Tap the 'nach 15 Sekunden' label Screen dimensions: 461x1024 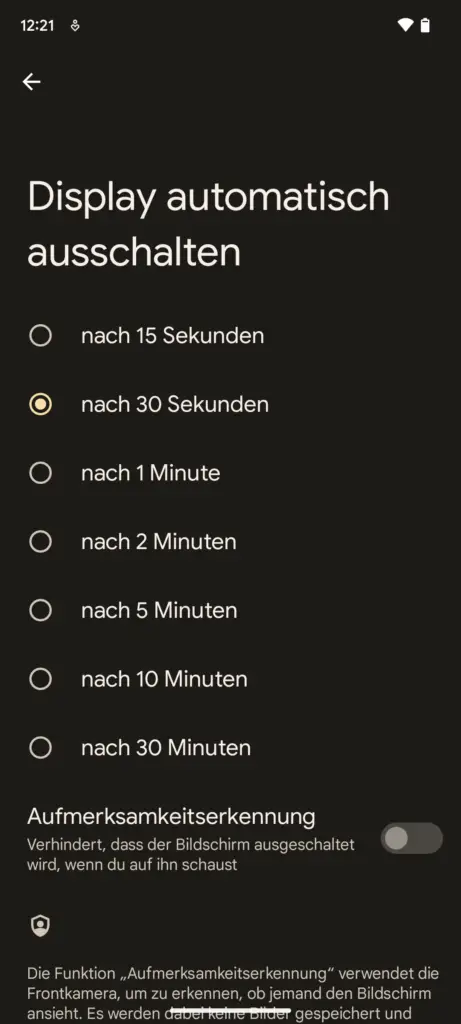(x=172, y=336)
